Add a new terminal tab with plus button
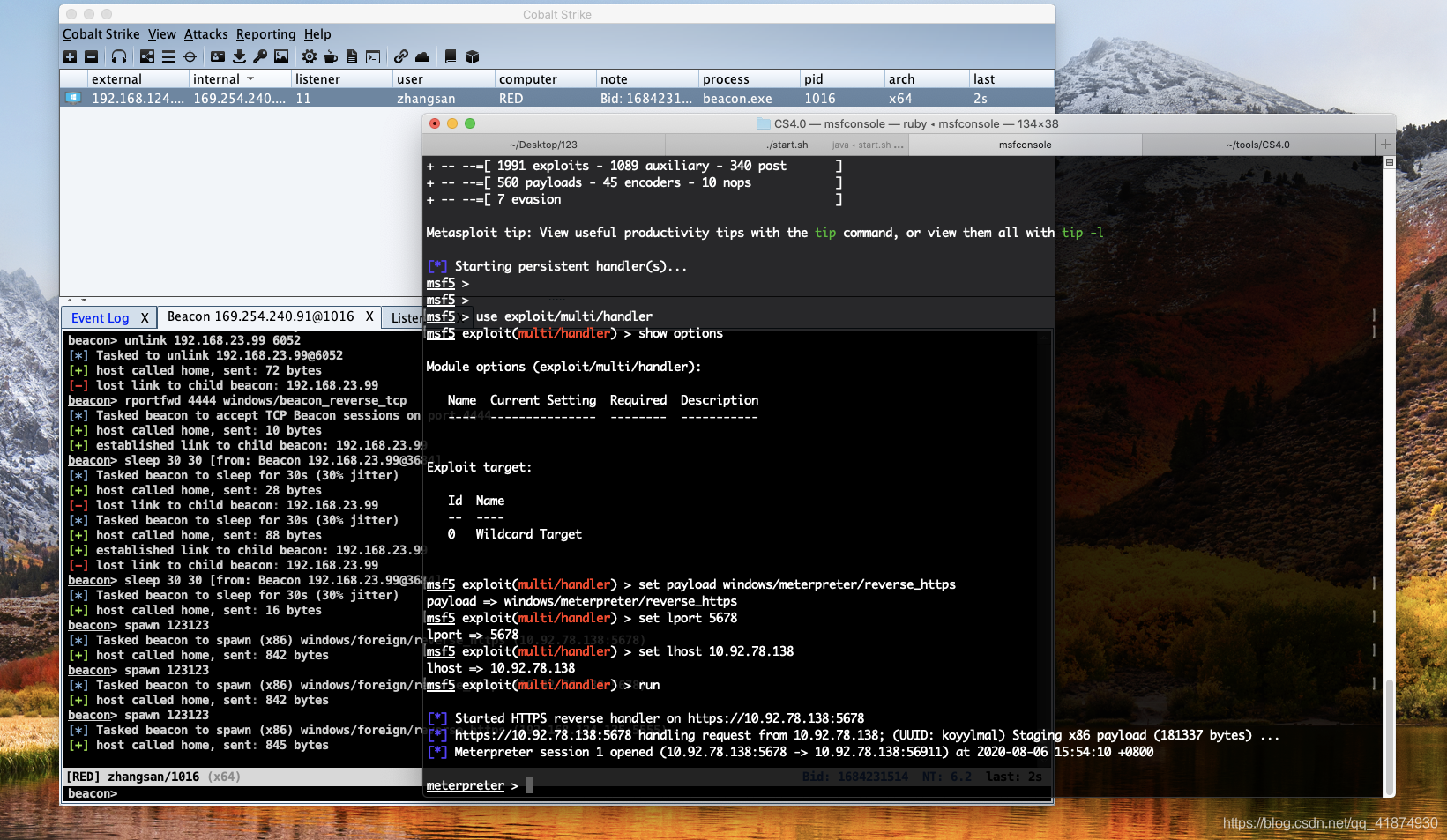This screenshot has height=840, width=1447. pos(1385,145)
